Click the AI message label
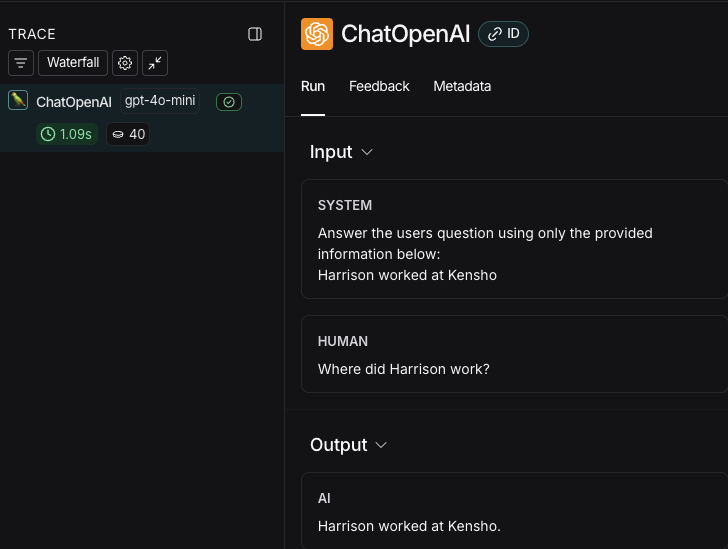The image size is (728, 549). coord(324,498)
